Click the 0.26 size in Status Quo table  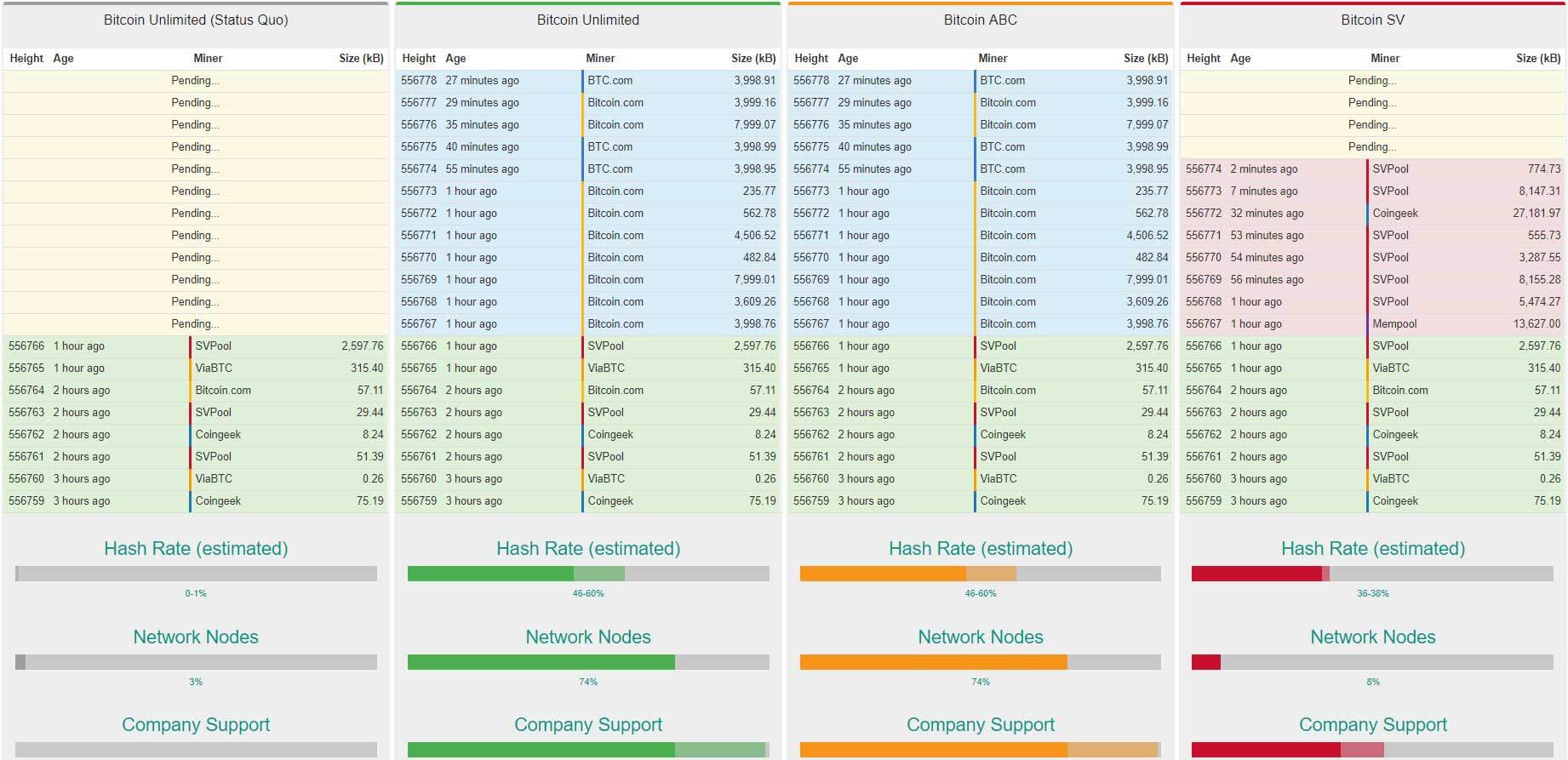(373, 478)
